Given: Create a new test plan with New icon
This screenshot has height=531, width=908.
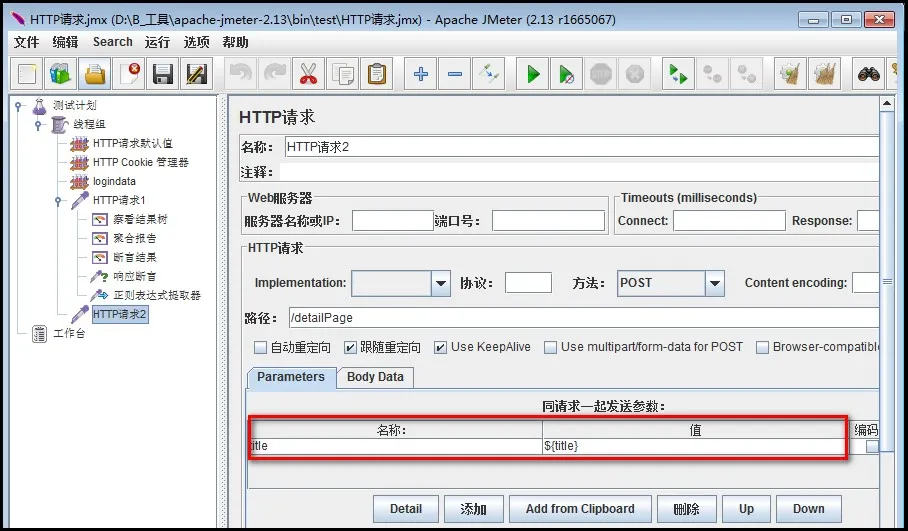Looking at the screenshot, I should click(x=27, y=74).
